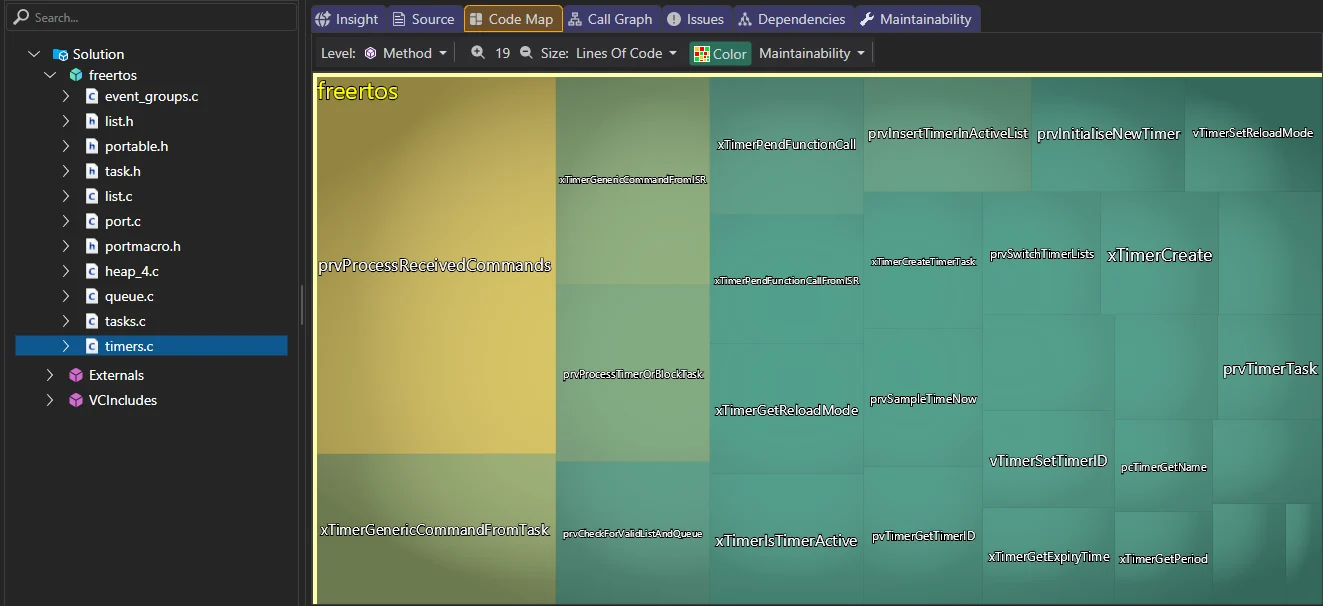Select timers.c in the solution tree
Screen dimensions: 1323x606
click(151, 346)
